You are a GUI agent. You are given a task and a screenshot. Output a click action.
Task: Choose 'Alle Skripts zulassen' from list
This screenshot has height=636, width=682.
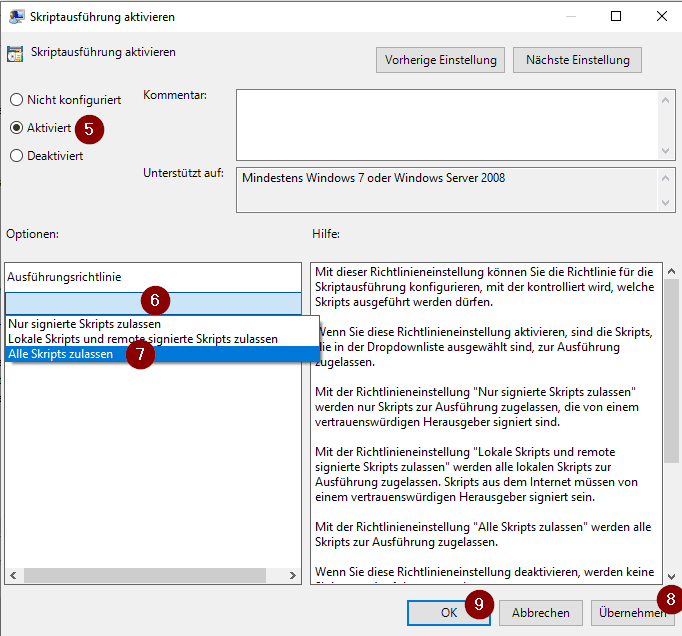point(60,354)
